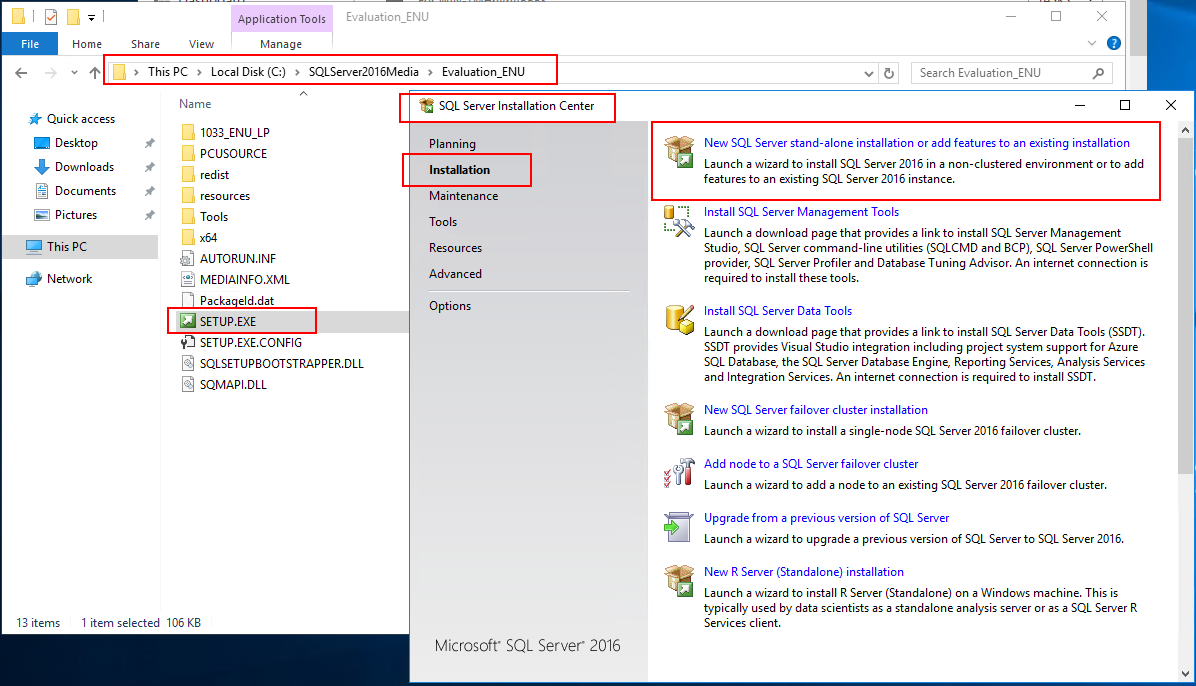Image resolution: width=1196 pixels, height=686 pixels.
Task: Expand the ribbon with the chevron
Action: 1092,43
